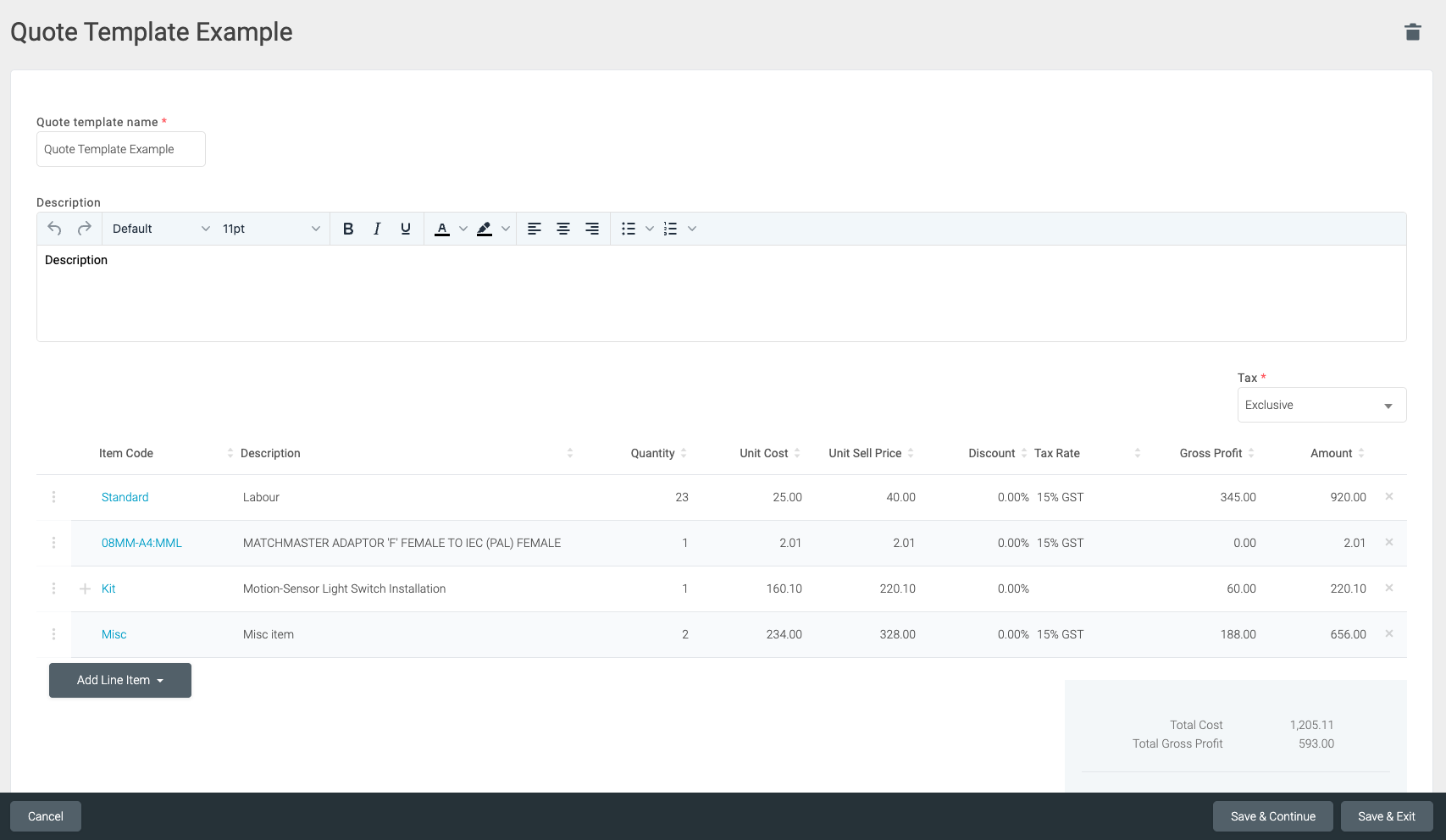Toggle italic formatting
Image resolution: width=1446 pixels, height=840 pixels.
(x=377, y=229)
